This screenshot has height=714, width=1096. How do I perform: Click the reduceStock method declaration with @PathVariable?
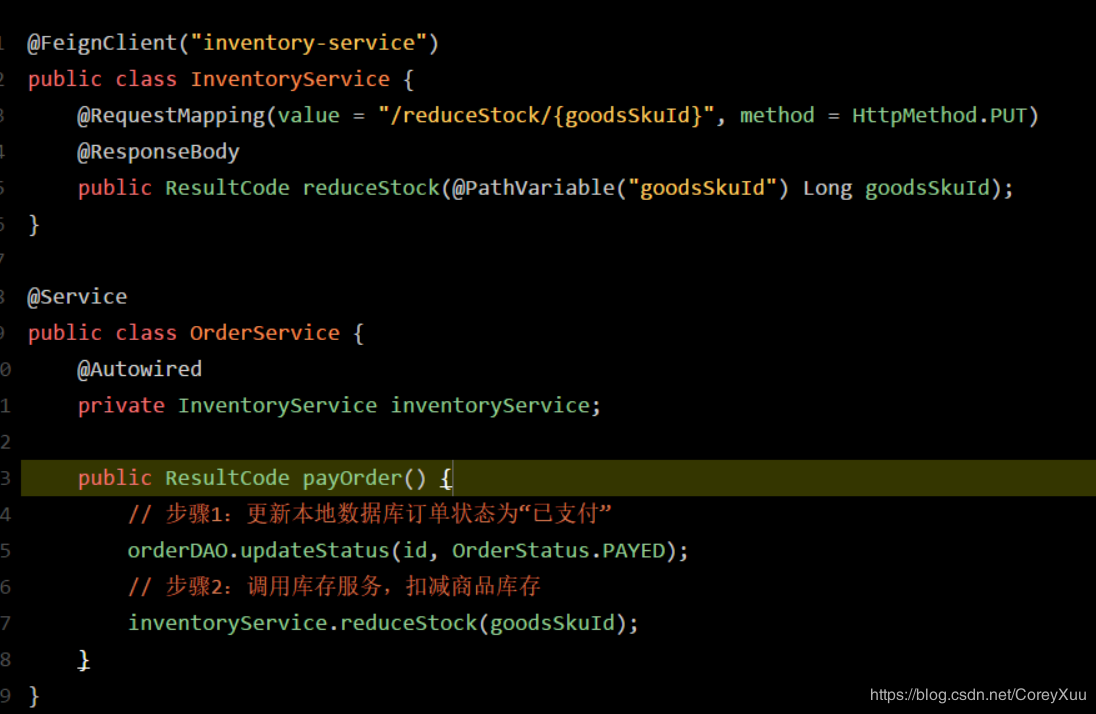coord(545,188)
